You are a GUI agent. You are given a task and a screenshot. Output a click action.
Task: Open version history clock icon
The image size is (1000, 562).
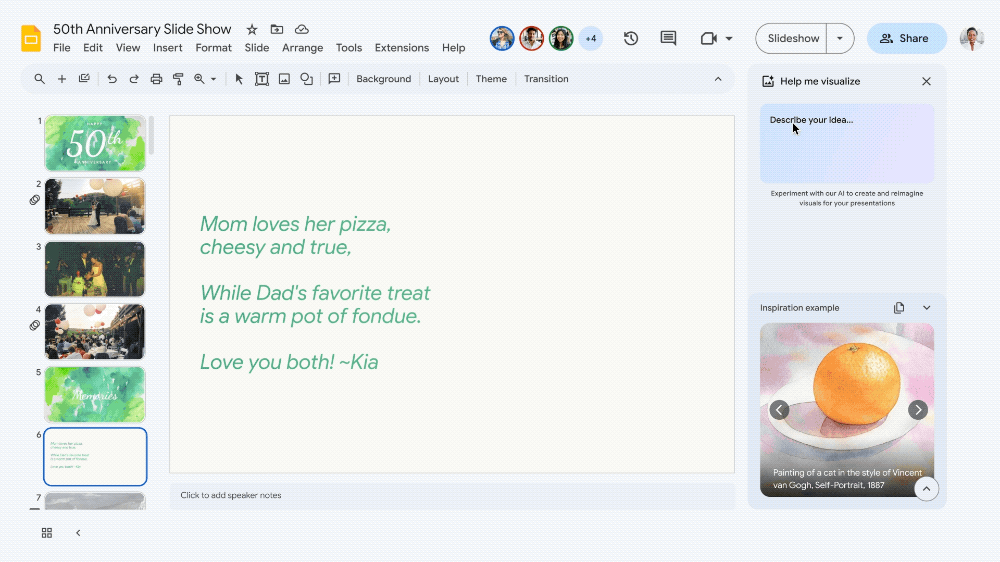[631, 39]
